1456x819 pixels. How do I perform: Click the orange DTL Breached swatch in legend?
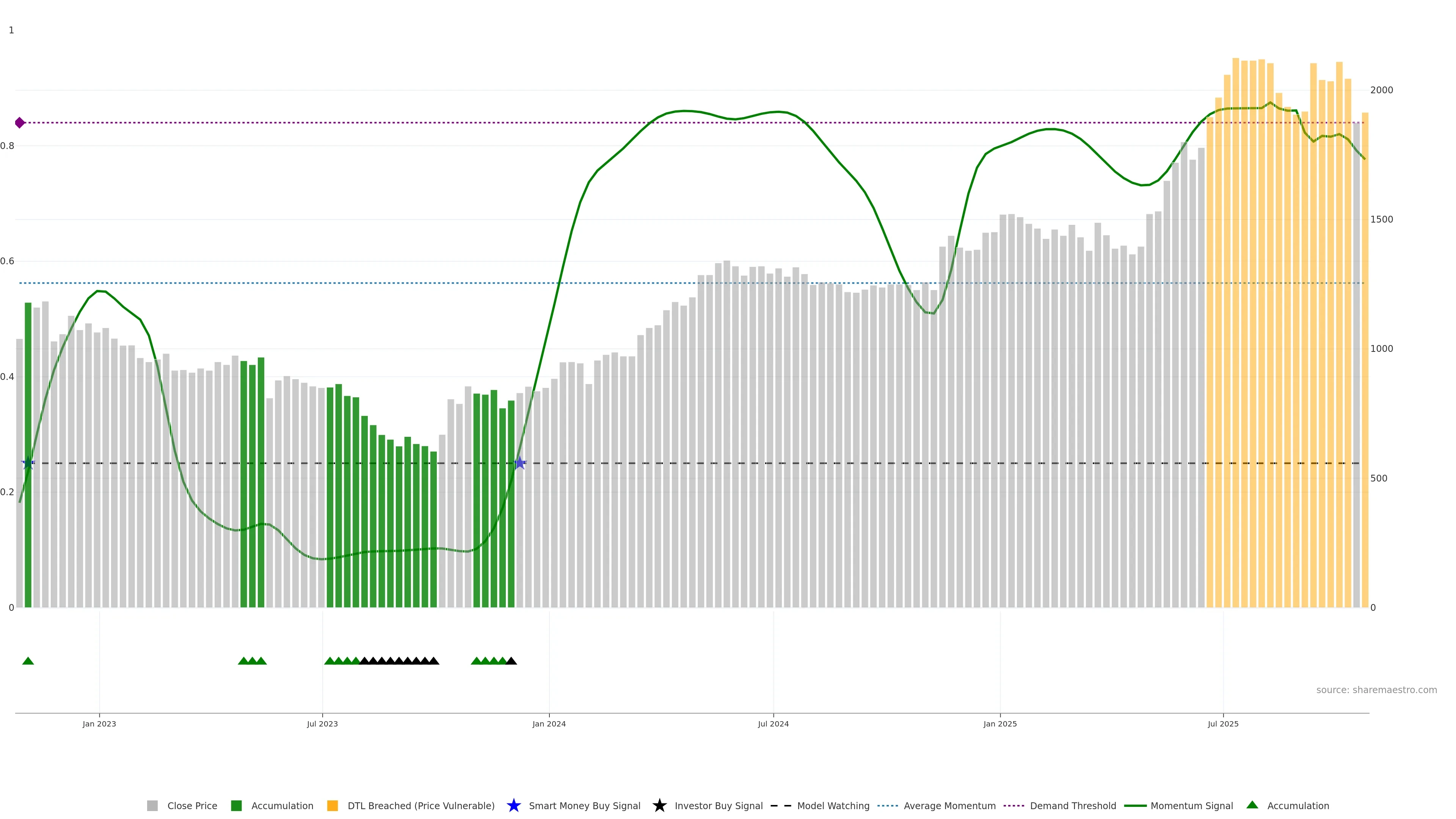[333, 805]
